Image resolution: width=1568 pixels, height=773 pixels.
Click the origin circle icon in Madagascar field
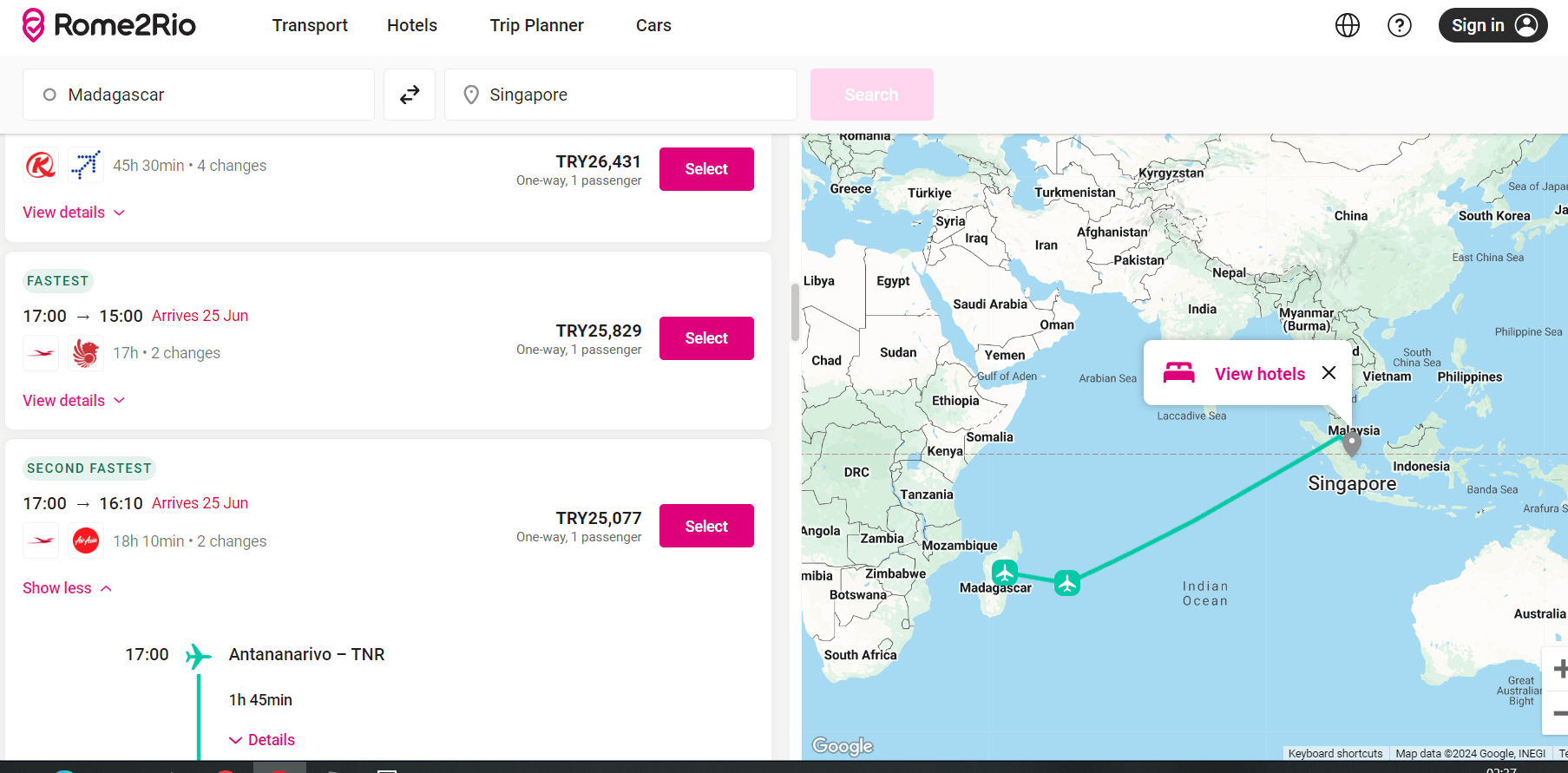click(49, 95)
